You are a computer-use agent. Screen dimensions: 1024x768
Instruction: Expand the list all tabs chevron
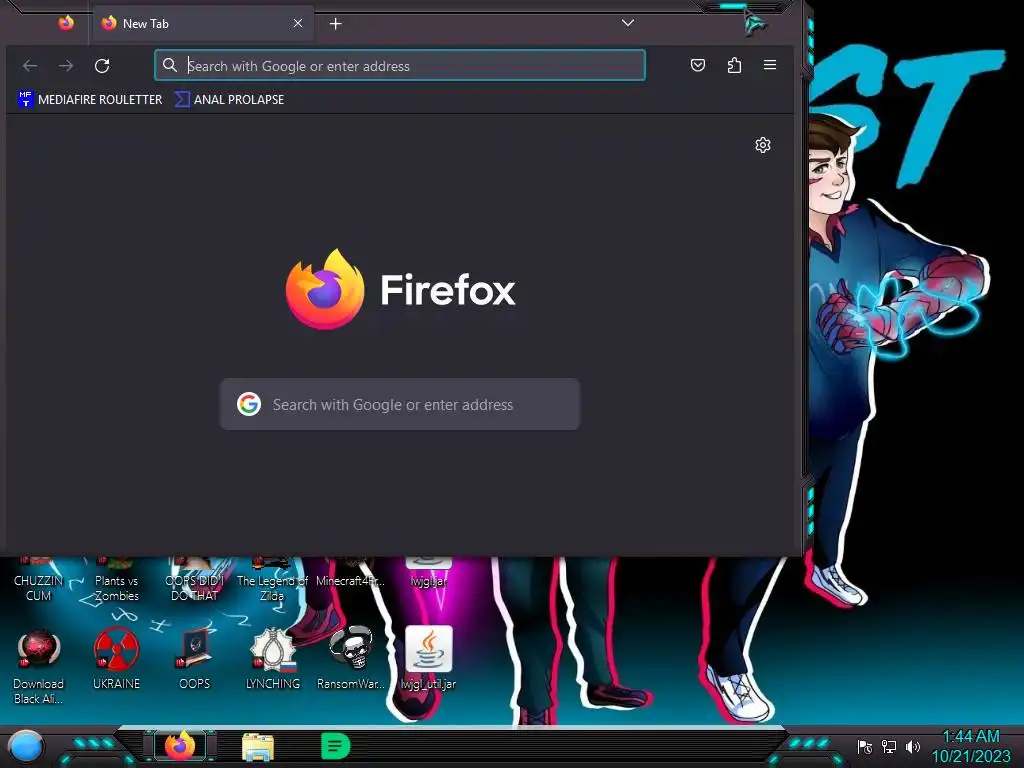(x=628, y=23)
